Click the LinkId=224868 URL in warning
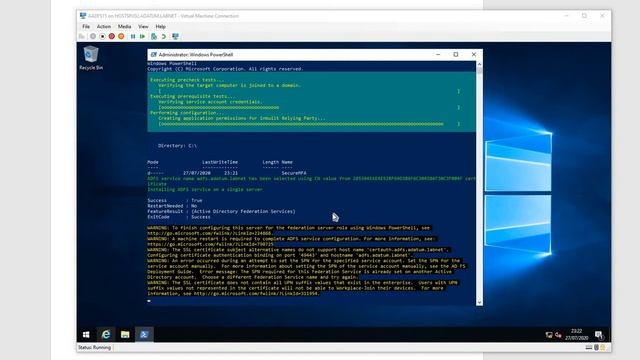The image size is (640, 360). tap(210, 233)
